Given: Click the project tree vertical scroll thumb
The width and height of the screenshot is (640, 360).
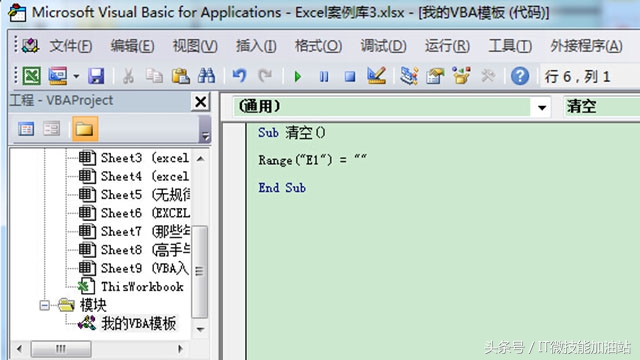Looking at the screenshot, I should click(200, 271).
